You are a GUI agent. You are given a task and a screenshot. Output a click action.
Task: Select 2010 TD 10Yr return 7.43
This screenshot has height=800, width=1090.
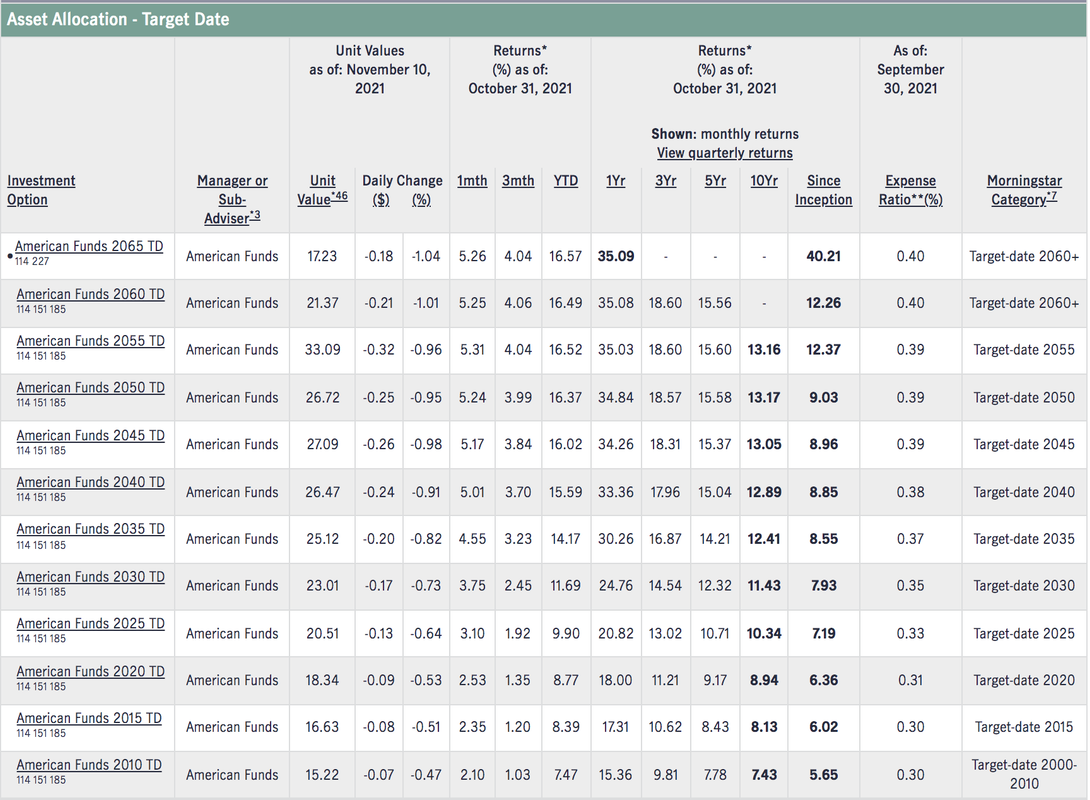pyautogui.click(x=764, y=774)
